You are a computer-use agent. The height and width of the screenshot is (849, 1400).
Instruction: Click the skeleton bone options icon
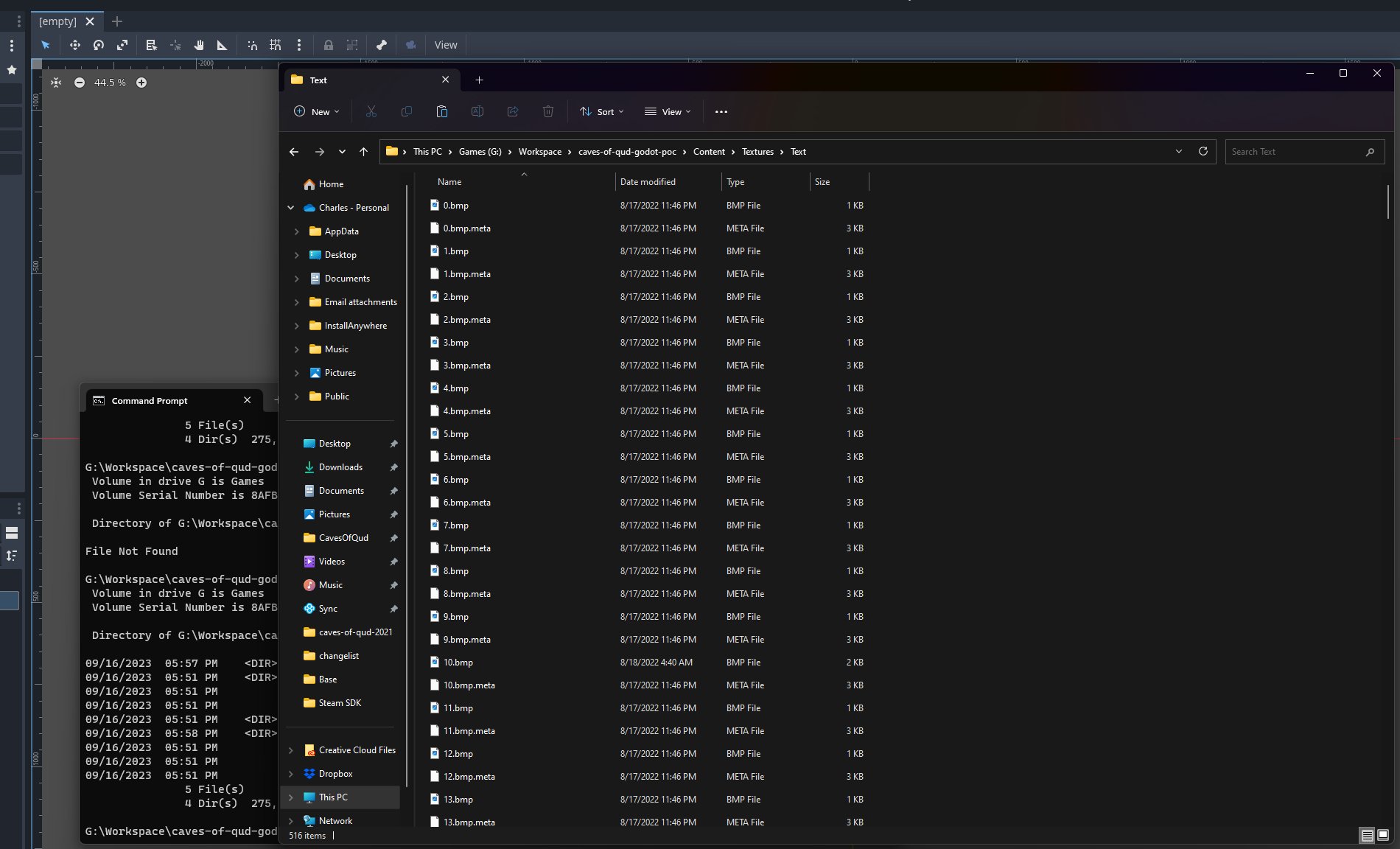point(382,45)
